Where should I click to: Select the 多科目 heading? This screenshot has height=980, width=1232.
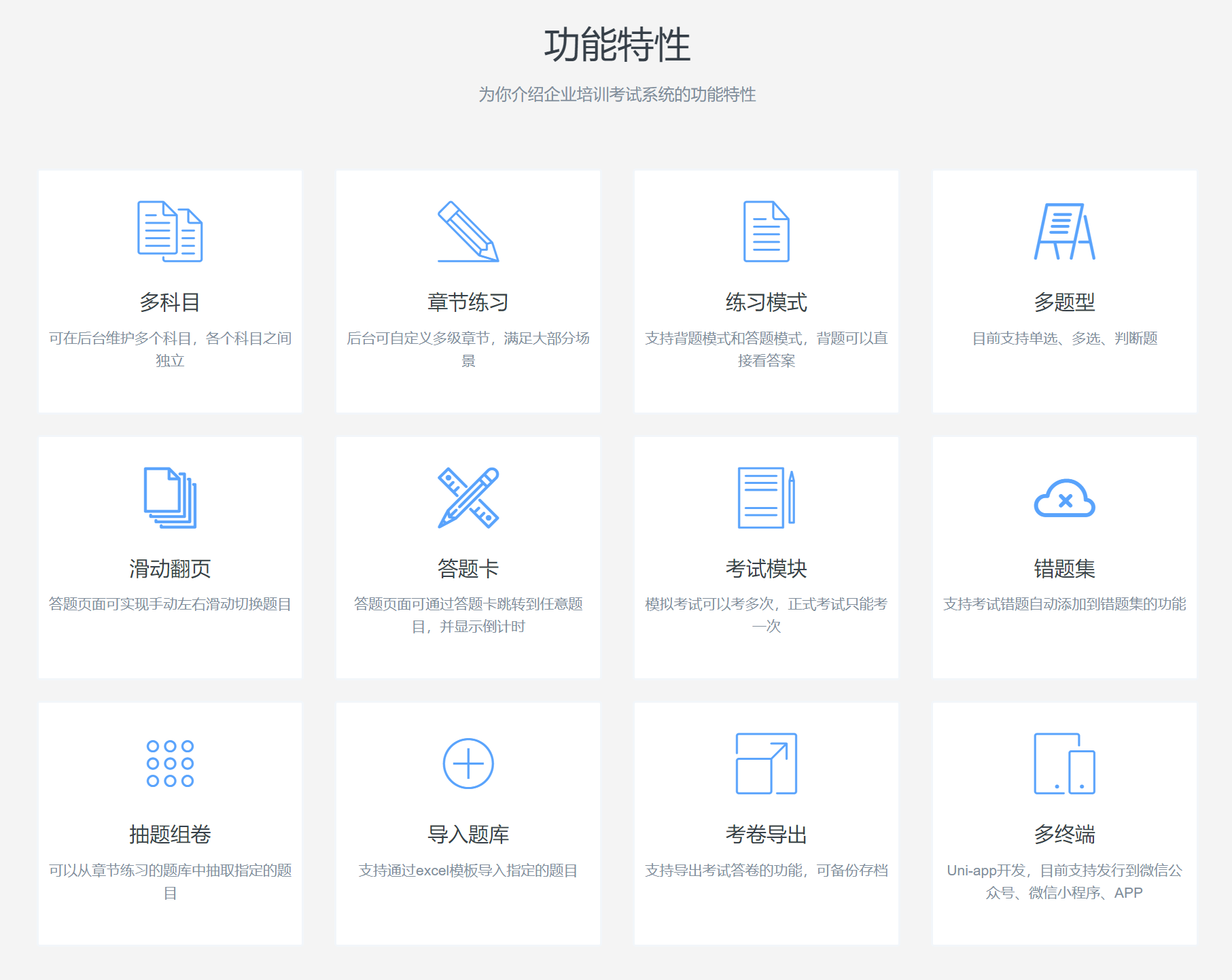click(170, 302)
